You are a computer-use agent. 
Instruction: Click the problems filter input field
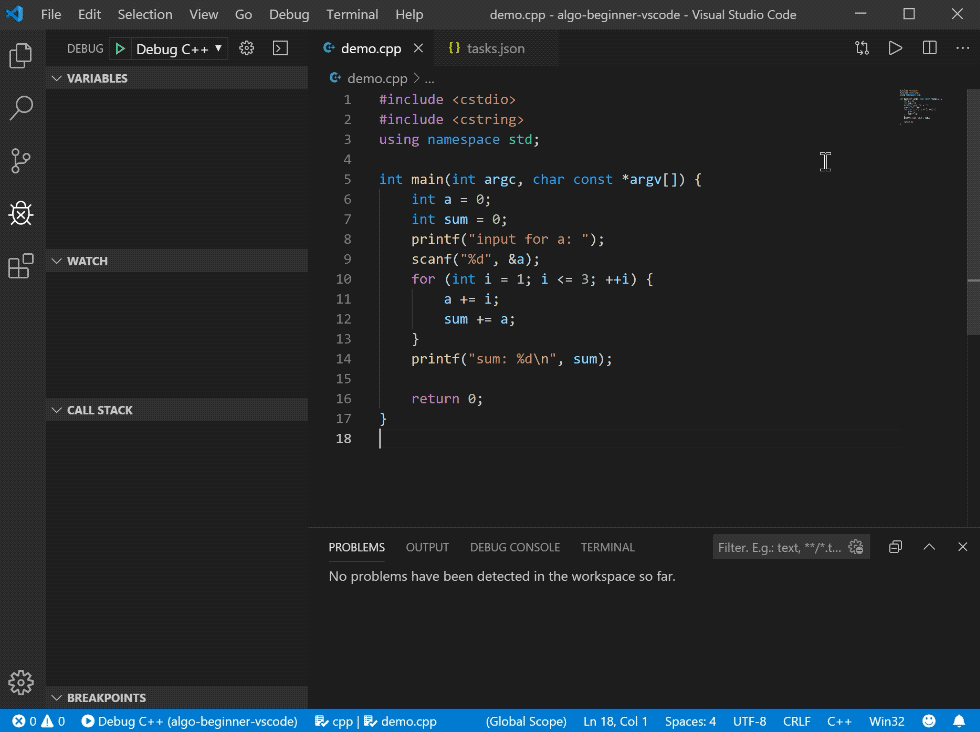pos(780,547)
